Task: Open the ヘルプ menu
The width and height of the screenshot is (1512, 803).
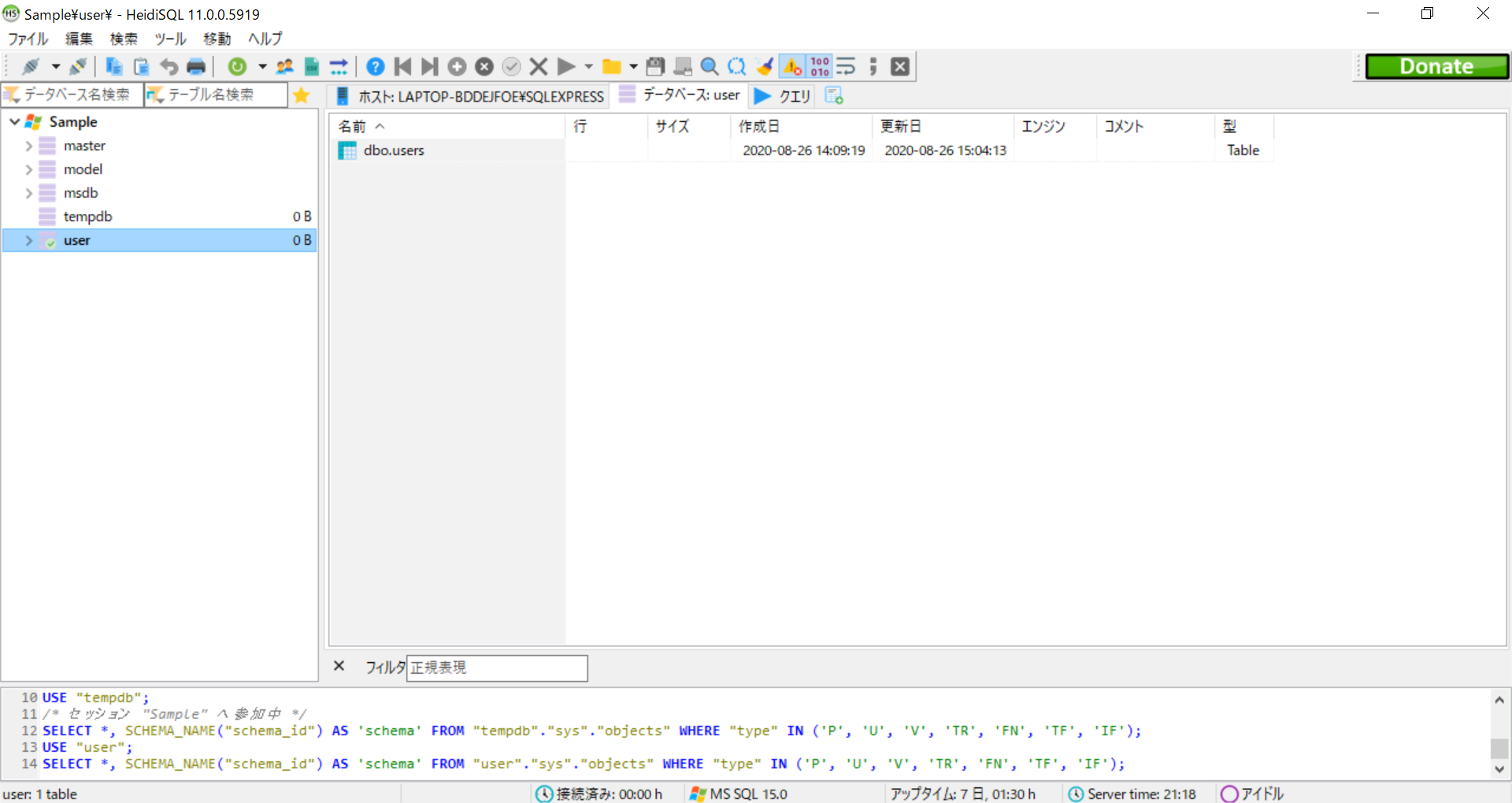Action: point(265,39)
